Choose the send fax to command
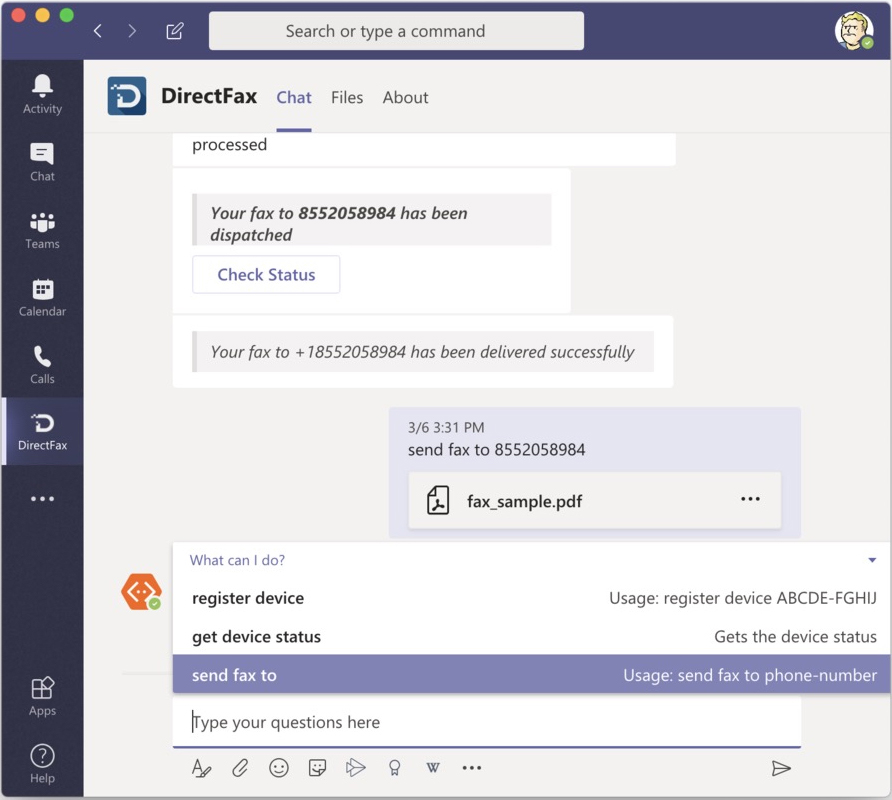The width and height of the screenshot is (892, 800). click(x=532, y=674)
